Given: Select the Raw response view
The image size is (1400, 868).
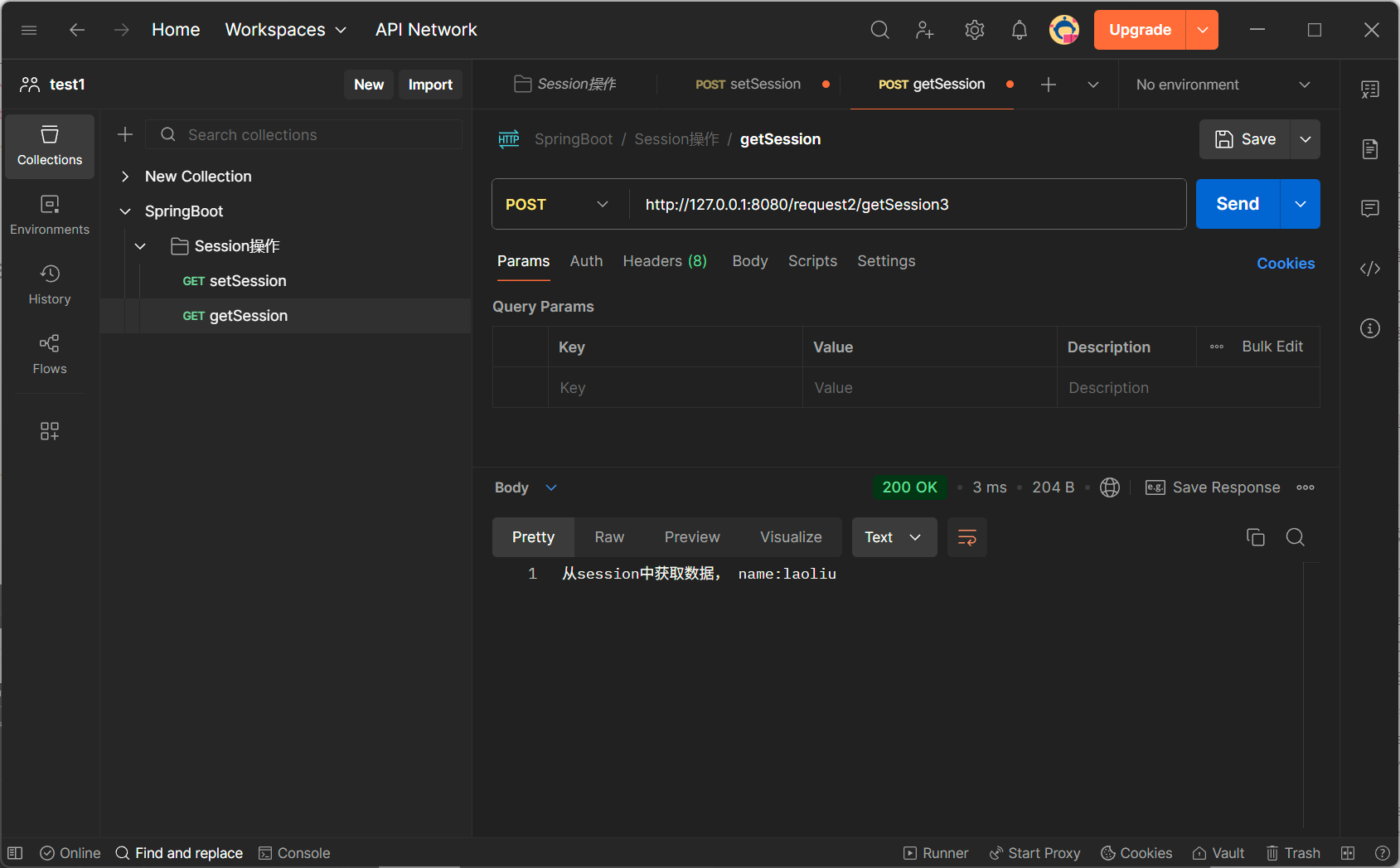Looking at the screenshot, I should (609, 537).
